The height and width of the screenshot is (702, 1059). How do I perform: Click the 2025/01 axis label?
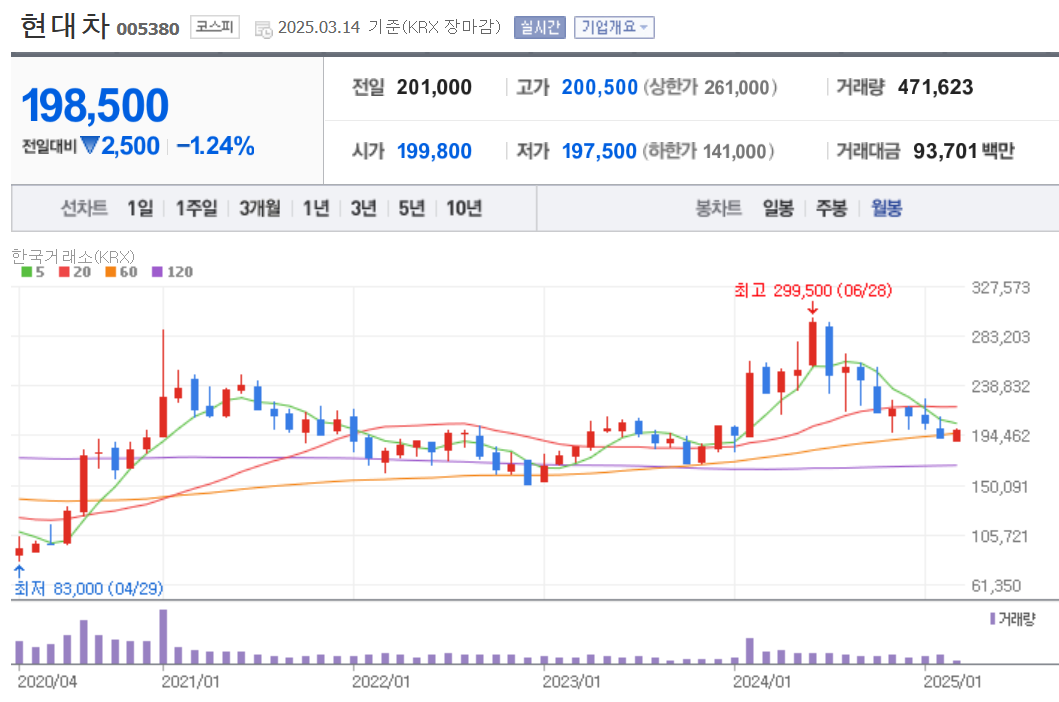(x=952, y=681)
